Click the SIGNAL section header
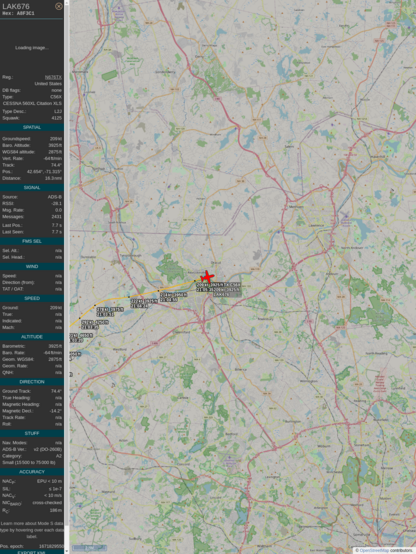 [x=32, y=188]
